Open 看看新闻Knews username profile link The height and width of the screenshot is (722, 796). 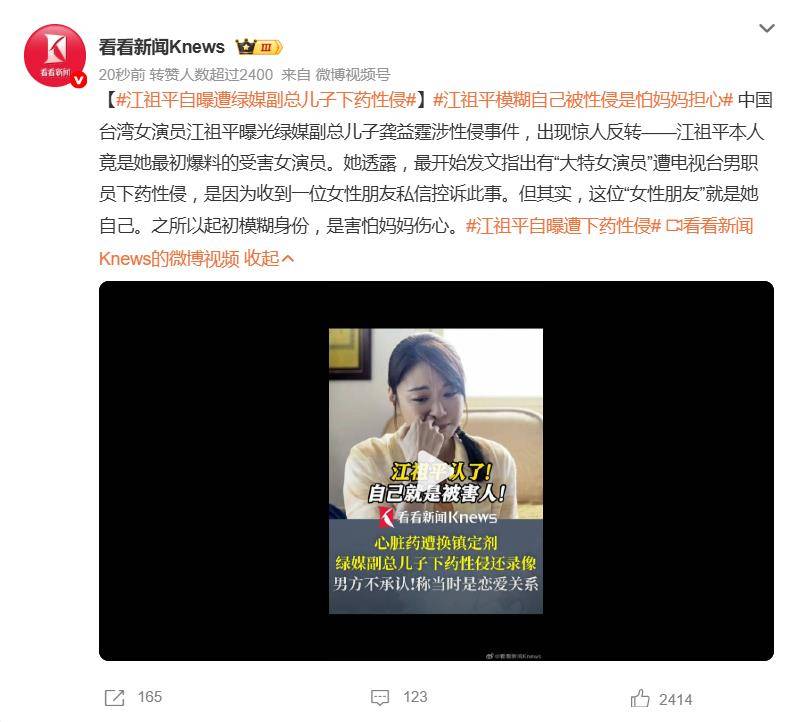pyautogui.click(x=161, y=47)
